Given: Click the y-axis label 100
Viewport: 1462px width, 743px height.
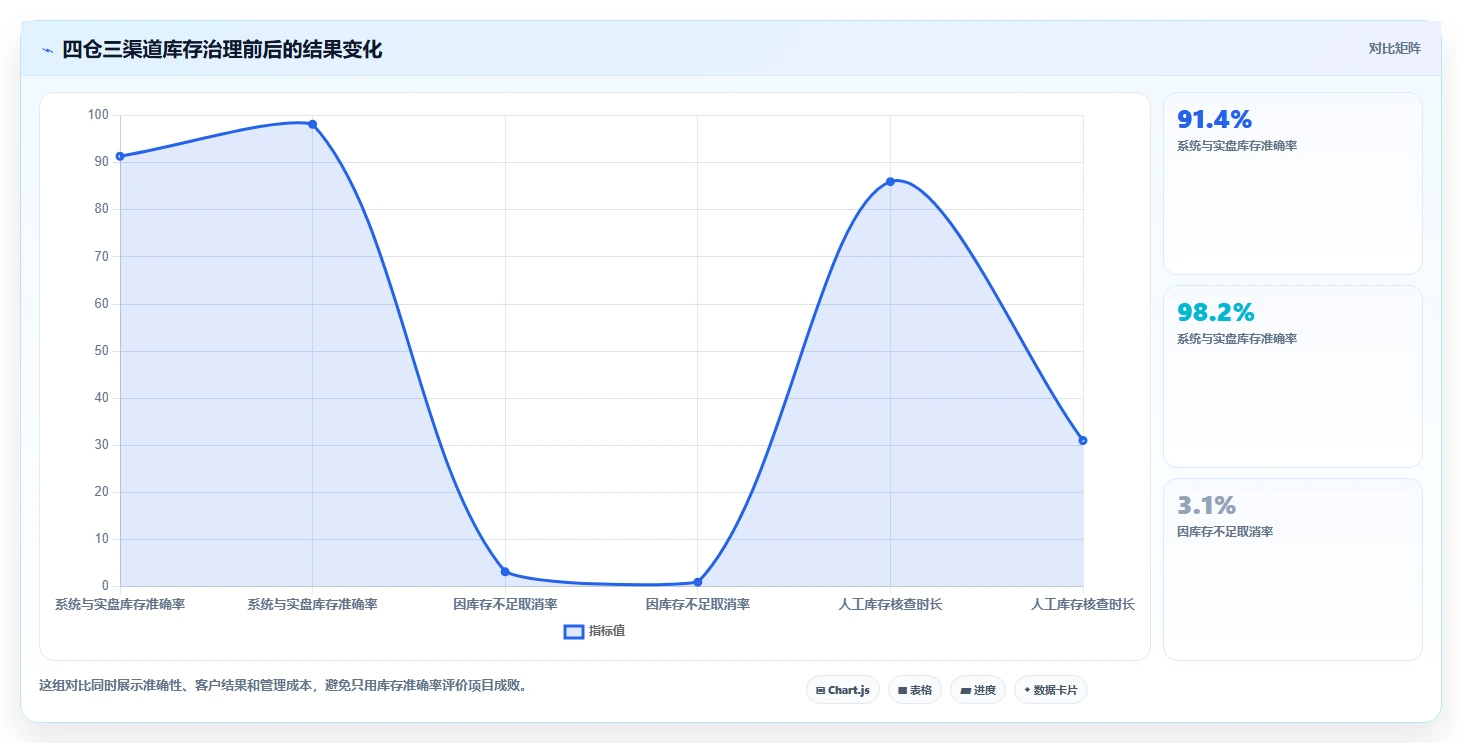Looking at the screenshot, I should [98, 115].
